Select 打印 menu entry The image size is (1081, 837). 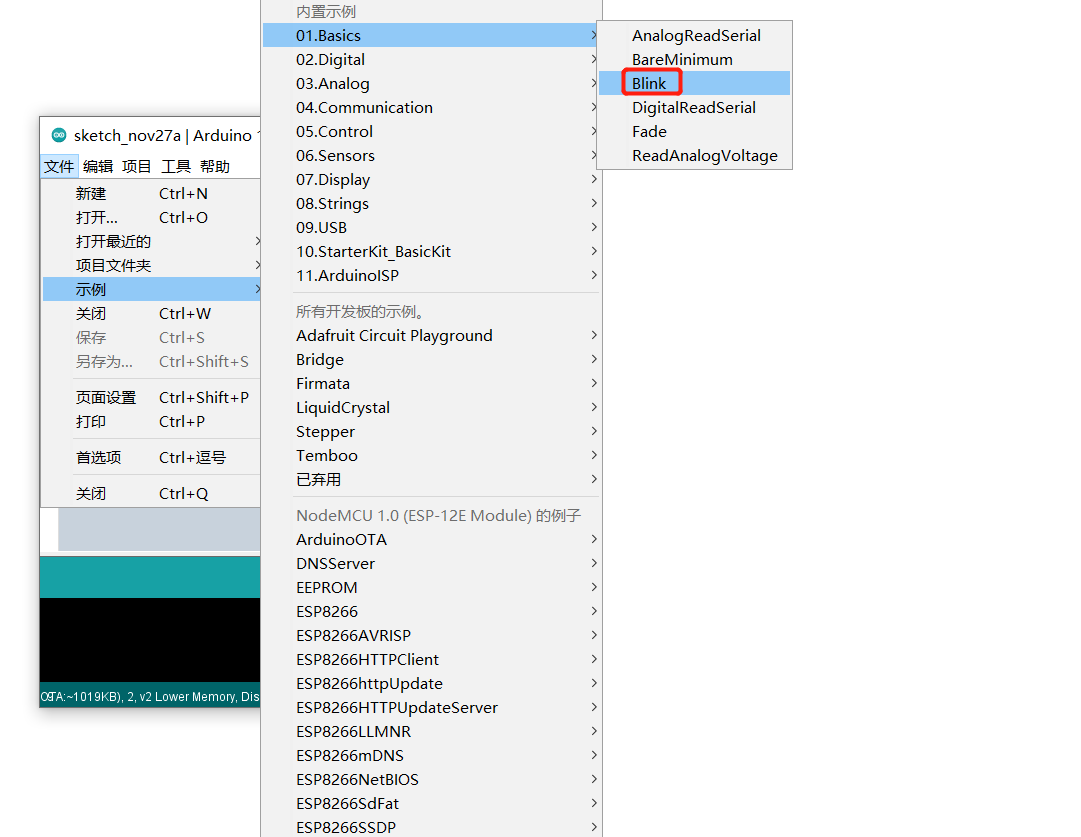152,422
